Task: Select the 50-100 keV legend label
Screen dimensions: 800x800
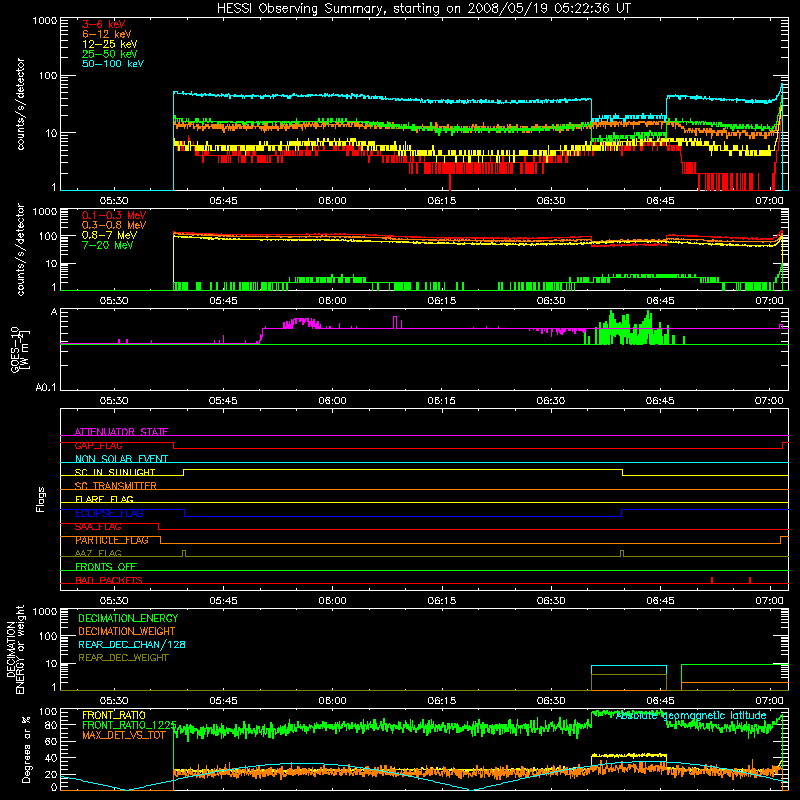Action: coord(113,64)
